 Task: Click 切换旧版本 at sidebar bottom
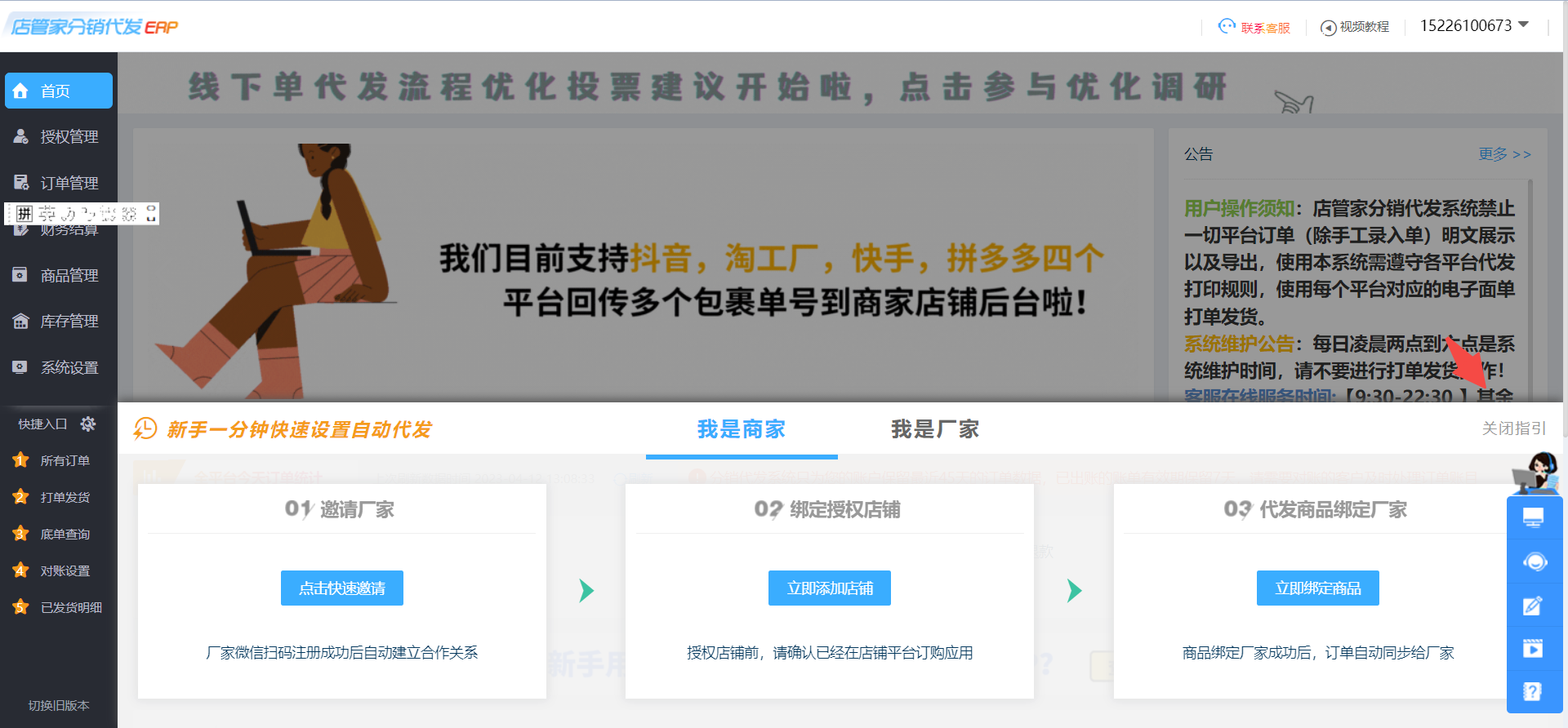(x=59, y=705)
